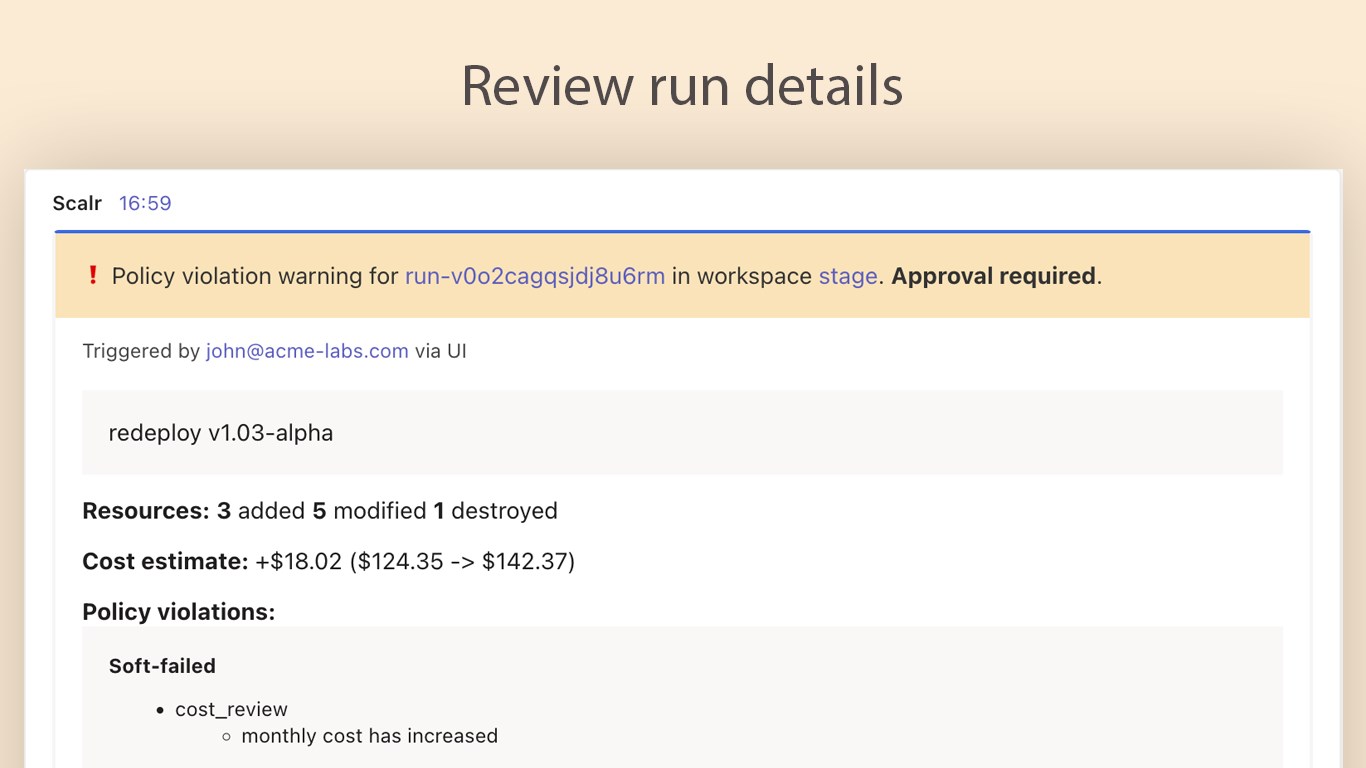1366x768 pixels.
Task: Click the Scalr sender name
Action: (x=77, y=203)
